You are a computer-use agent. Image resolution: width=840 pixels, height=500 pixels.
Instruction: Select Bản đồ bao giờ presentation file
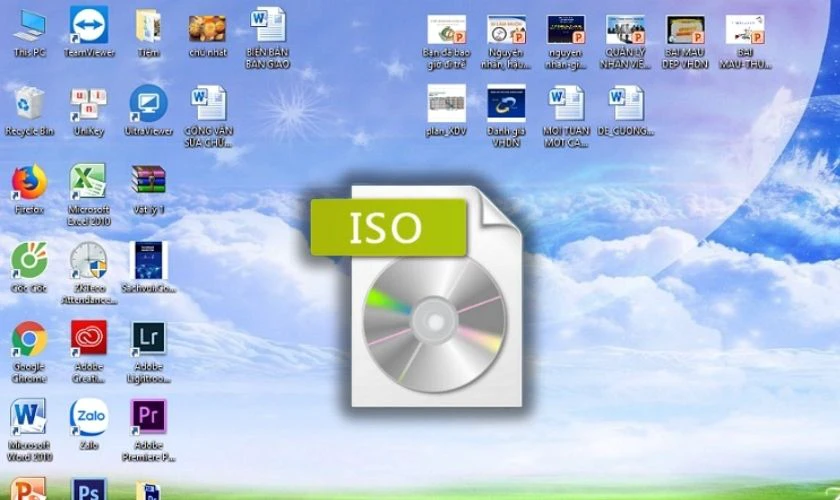click(446, 29)
